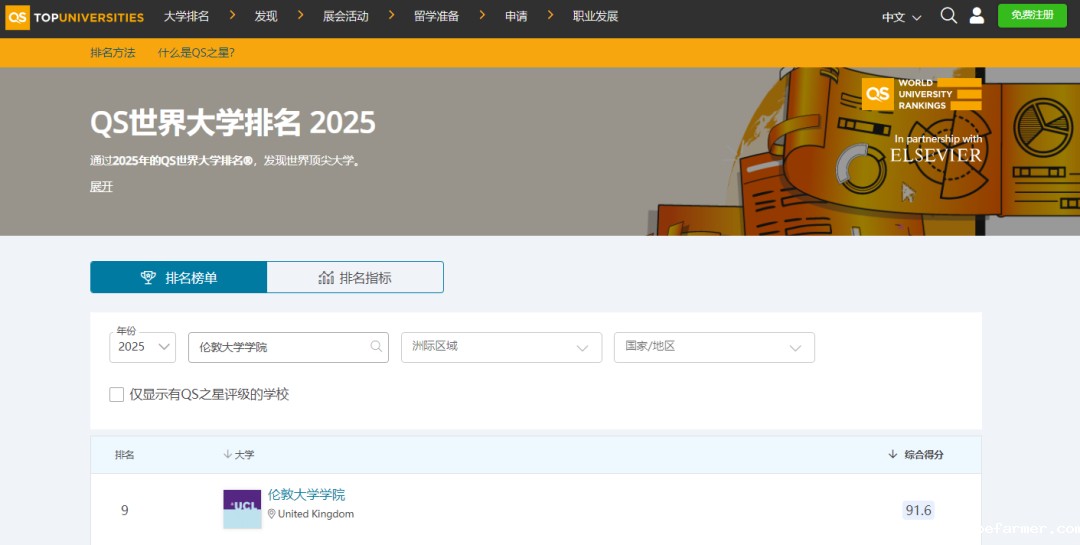Open the user account profile icon
This screenshot has width=1080, height=545.
click(977, 16)
